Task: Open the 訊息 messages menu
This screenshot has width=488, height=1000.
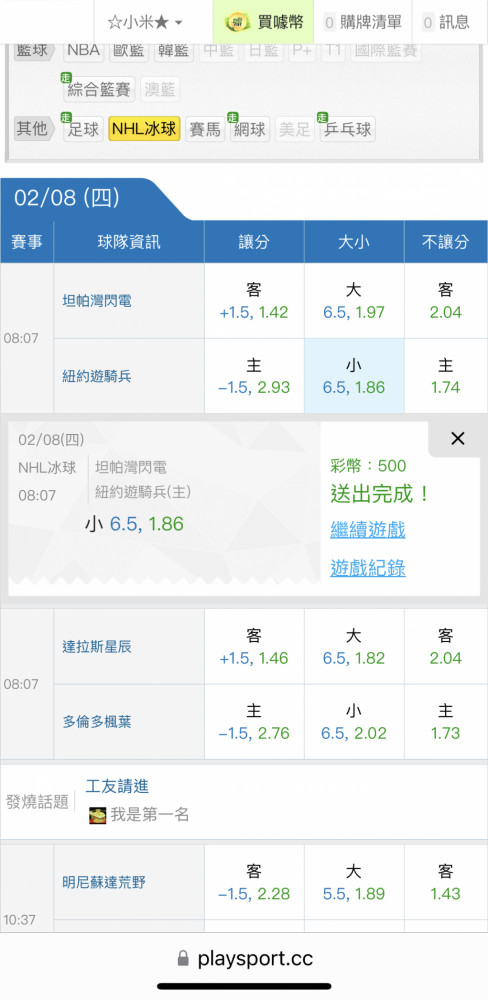Action: pyautogui.click(x=447, y=22)
